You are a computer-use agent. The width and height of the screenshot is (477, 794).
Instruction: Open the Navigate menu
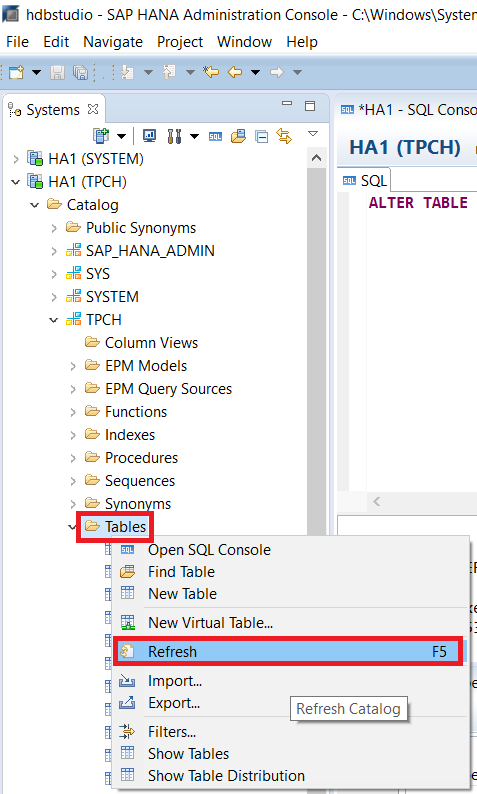113,42
